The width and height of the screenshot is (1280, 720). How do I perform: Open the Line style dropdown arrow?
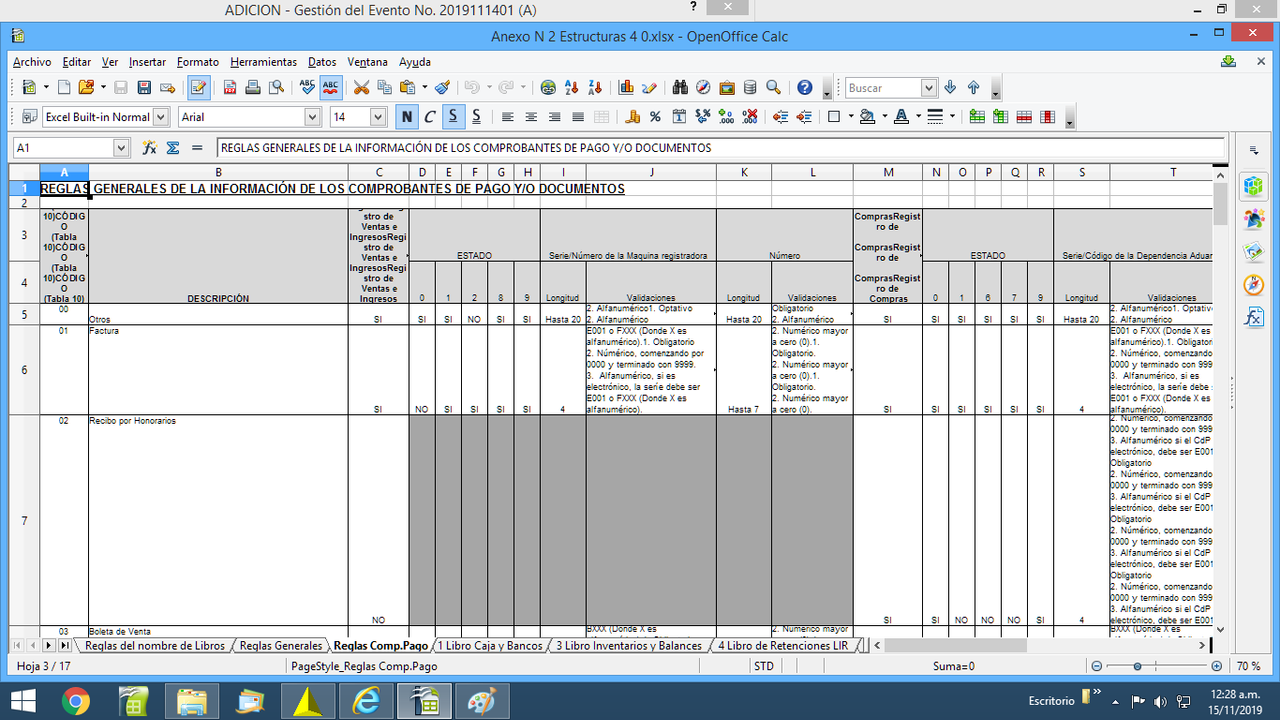[952, 117]
